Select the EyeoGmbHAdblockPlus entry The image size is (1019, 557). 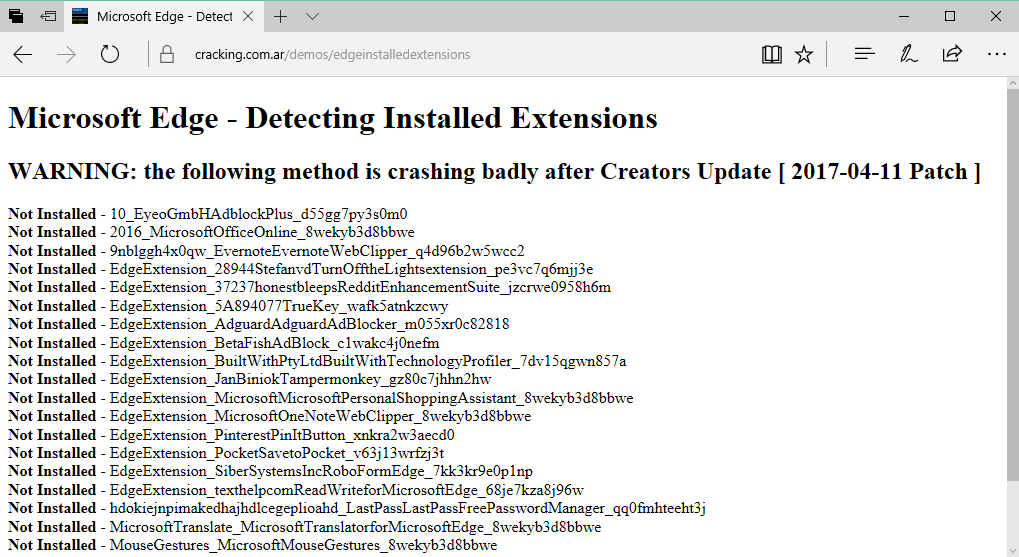click(x=208, y=214)
